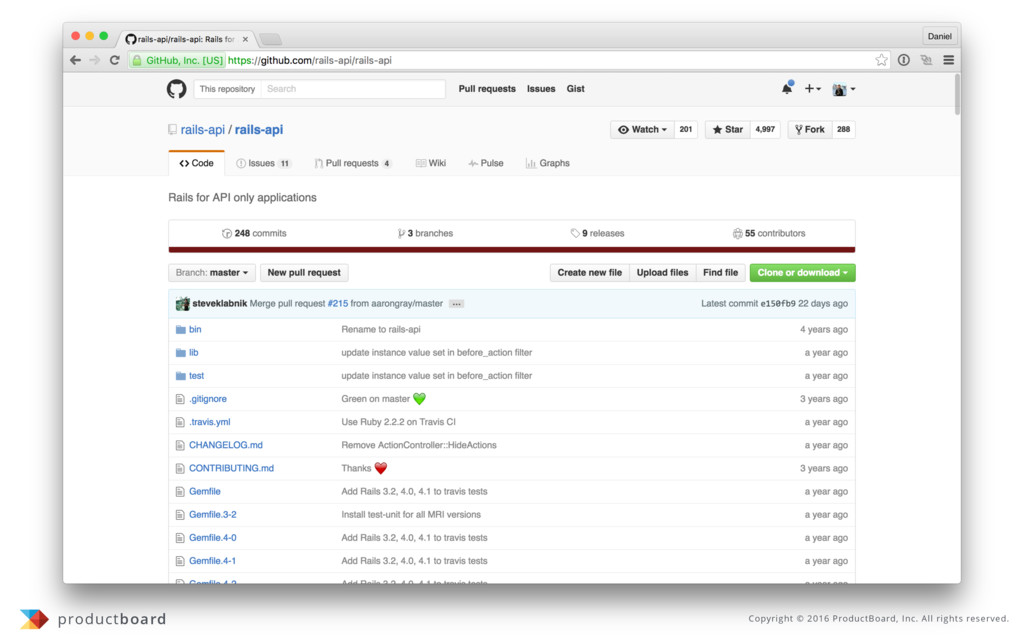Open the rails-api repository name link
The image size is (1024, 640).
tap(259, 129)
